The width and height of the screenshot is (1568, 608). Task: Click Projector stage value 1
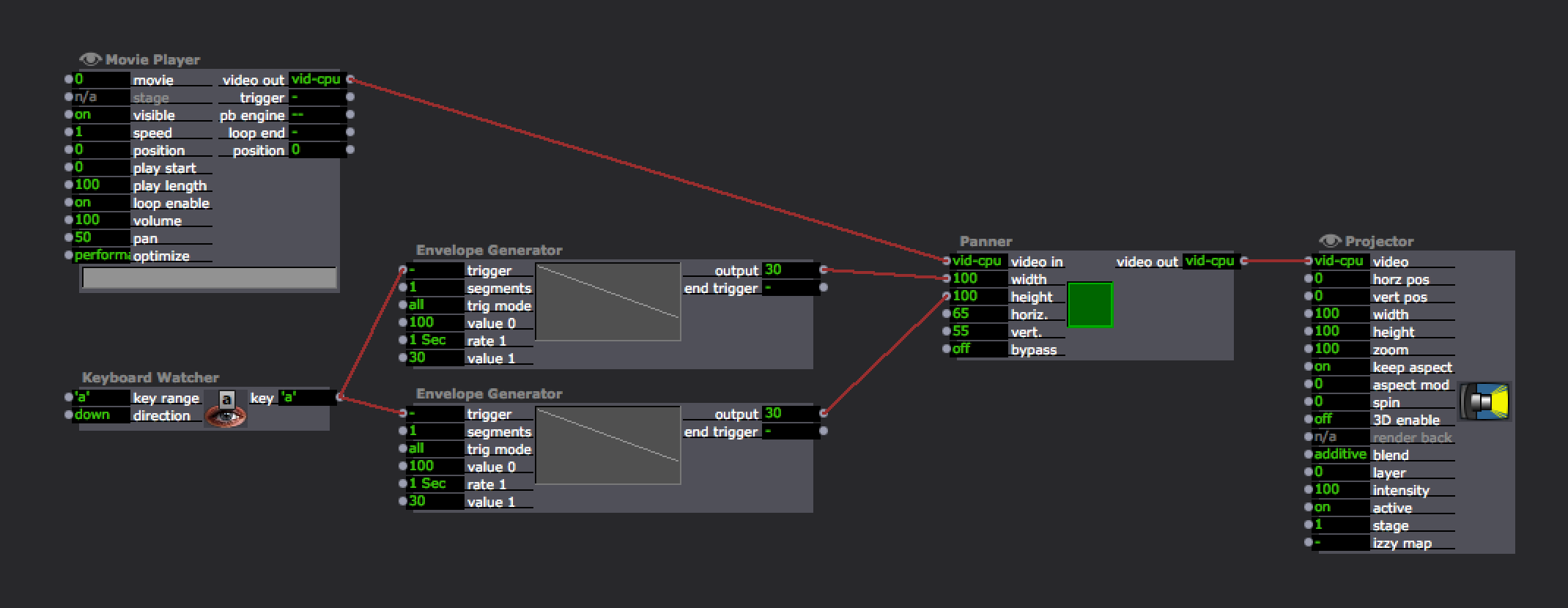1342,524
